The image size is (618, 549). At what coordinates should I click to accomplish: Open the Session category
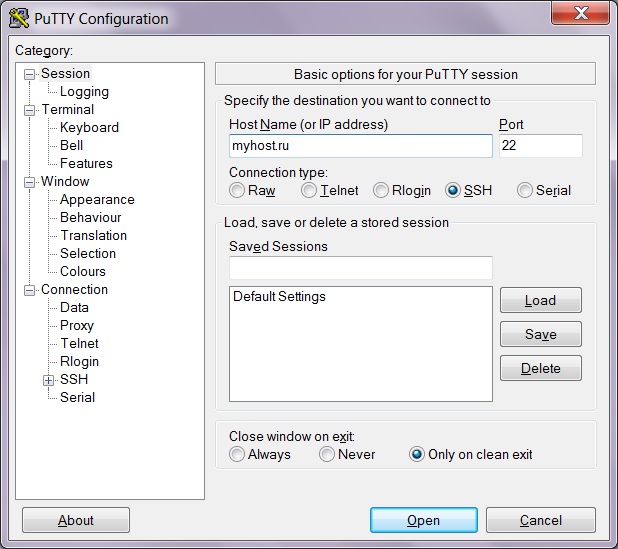65,73
